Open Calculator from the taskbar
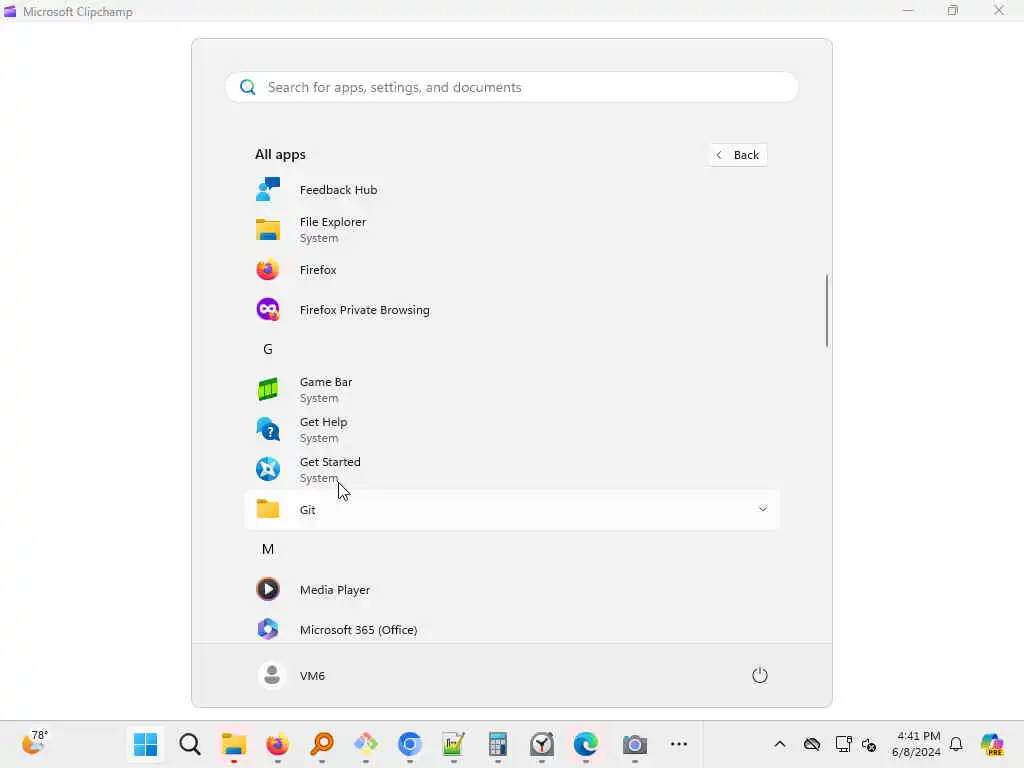The height and width of the screenshot is (768, 1024). [498, 744]
